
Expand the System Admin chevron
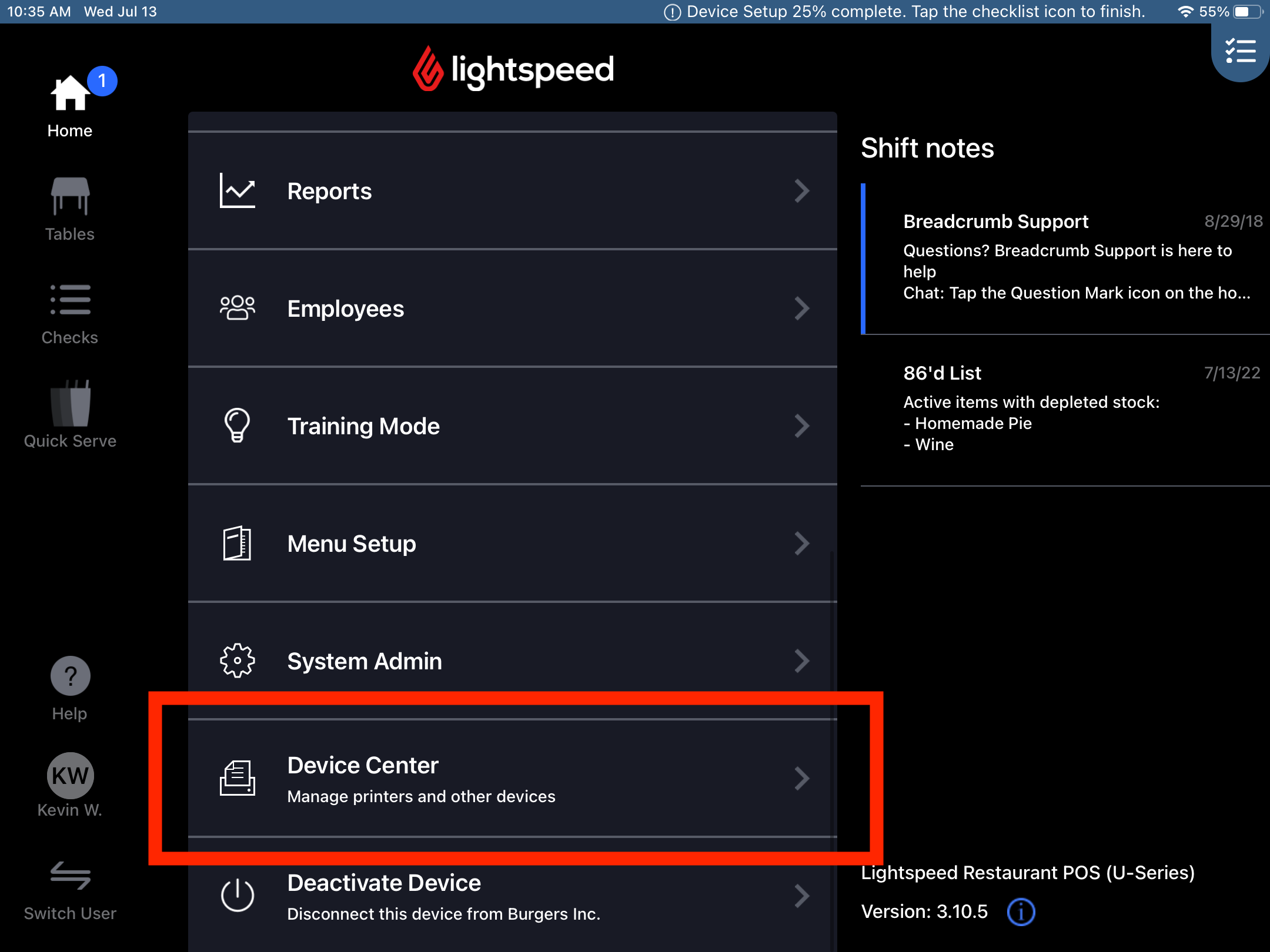pyautogui.click(x=801, y=661)
